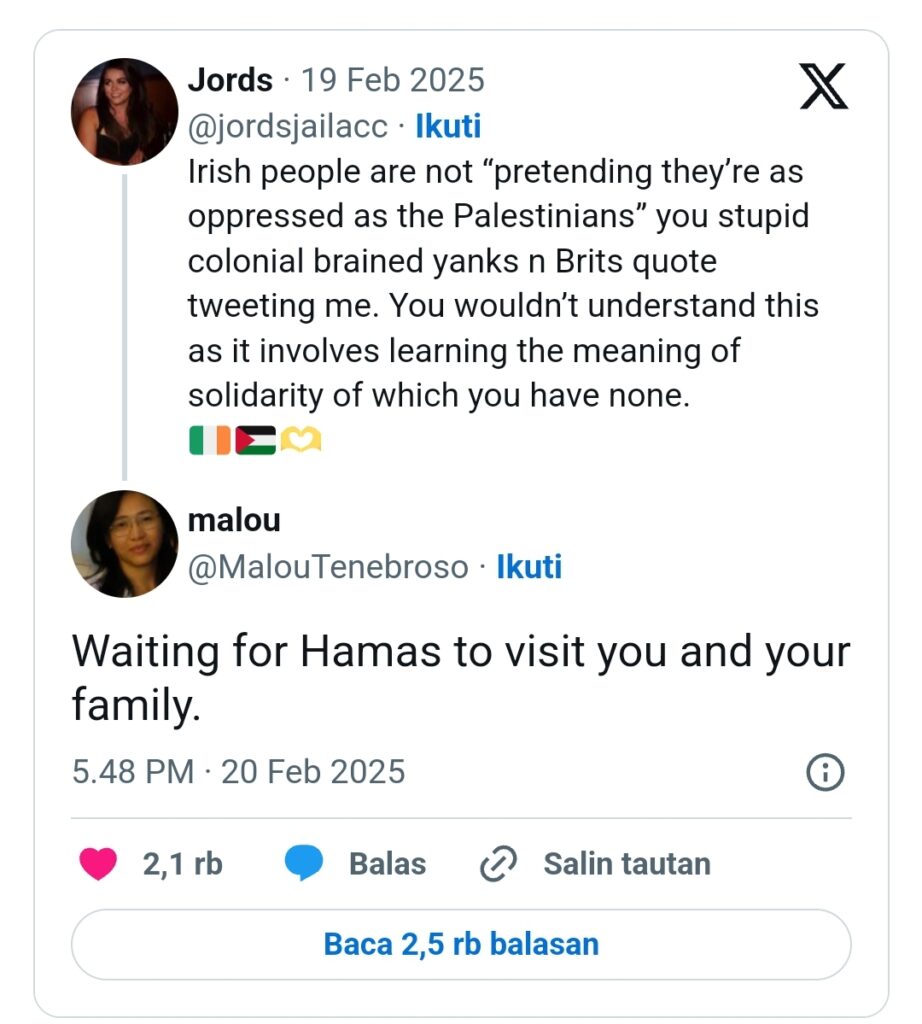Follow Jords via Ikuti link
The image size is (922, 1024).
click(449, 127)
